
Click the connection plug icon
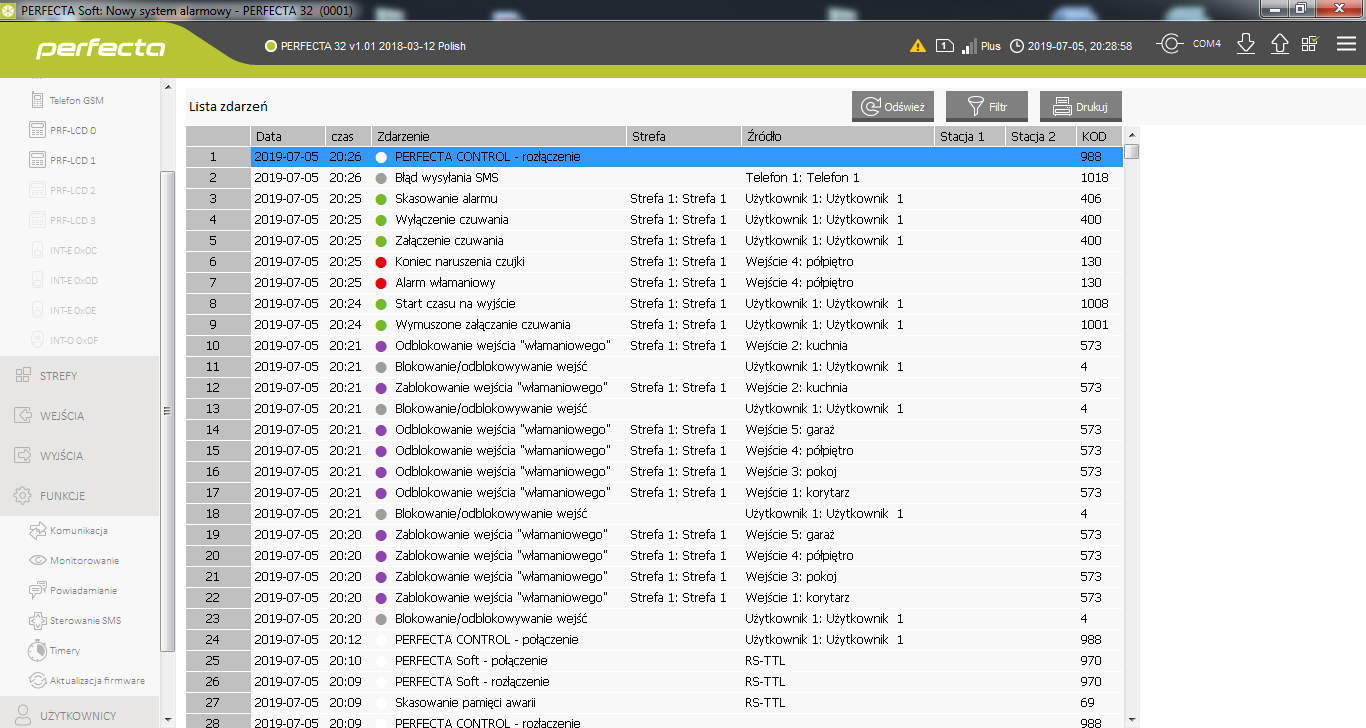click(1169, 45)
